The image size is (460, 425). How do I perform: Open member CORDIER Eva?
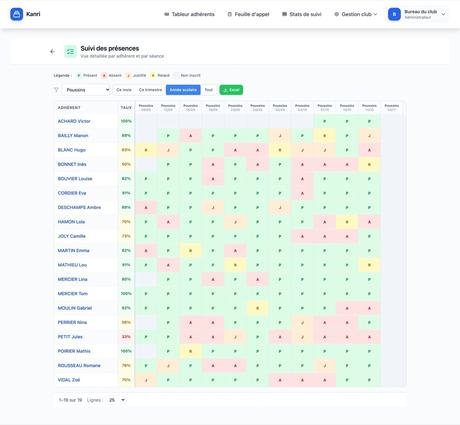(x=72, y=193)
